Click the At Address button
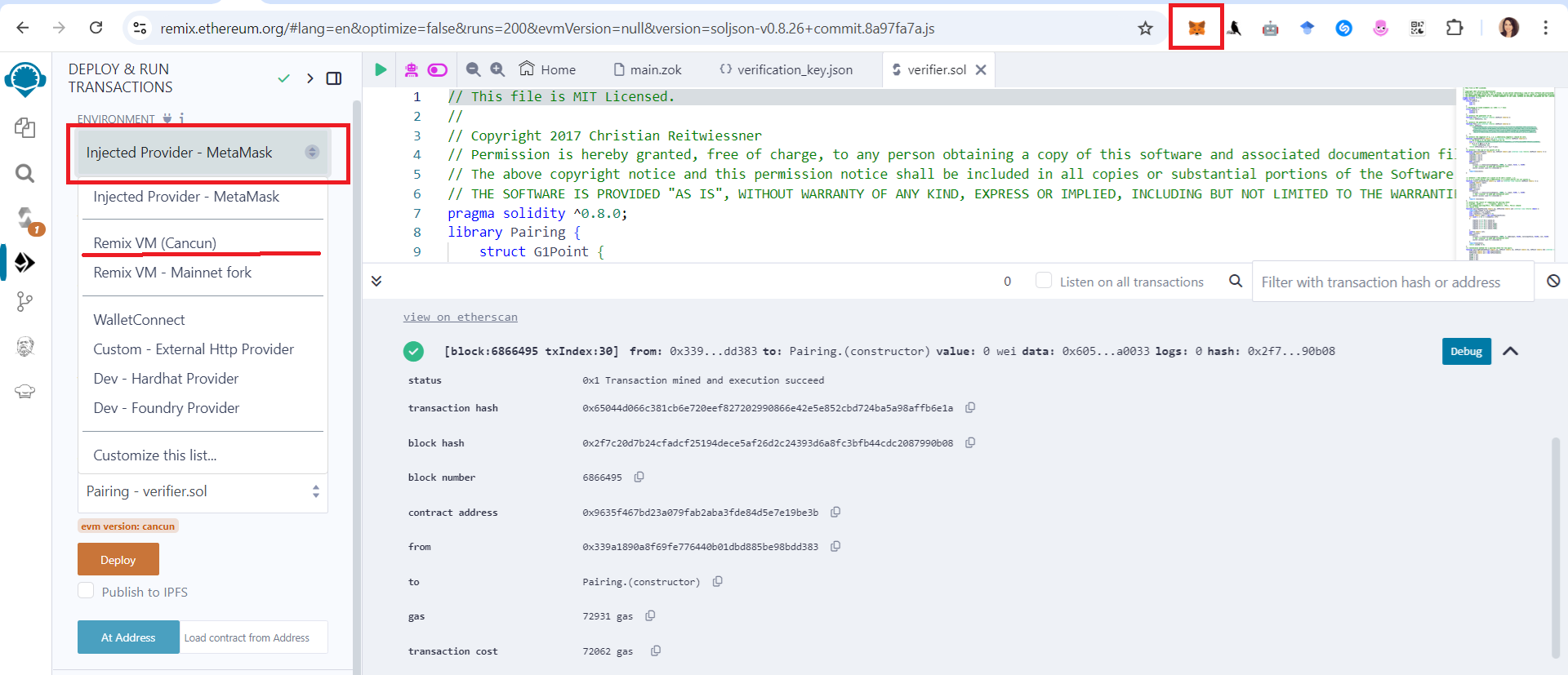Image resolution: width=1568 pixels, height=675 pixels. pyautogui.click(x=128, y=637)
